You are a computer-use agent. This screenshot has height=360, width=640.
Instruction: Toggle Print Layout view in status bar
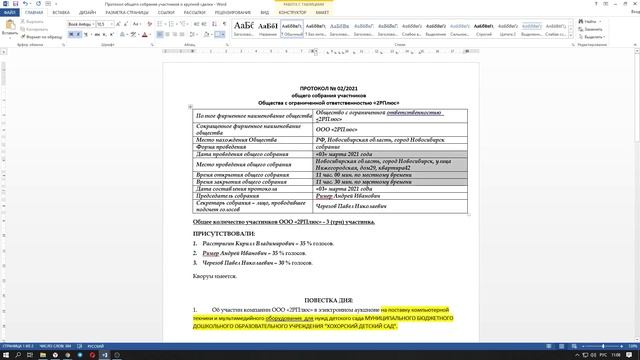(x=562, y=346)
